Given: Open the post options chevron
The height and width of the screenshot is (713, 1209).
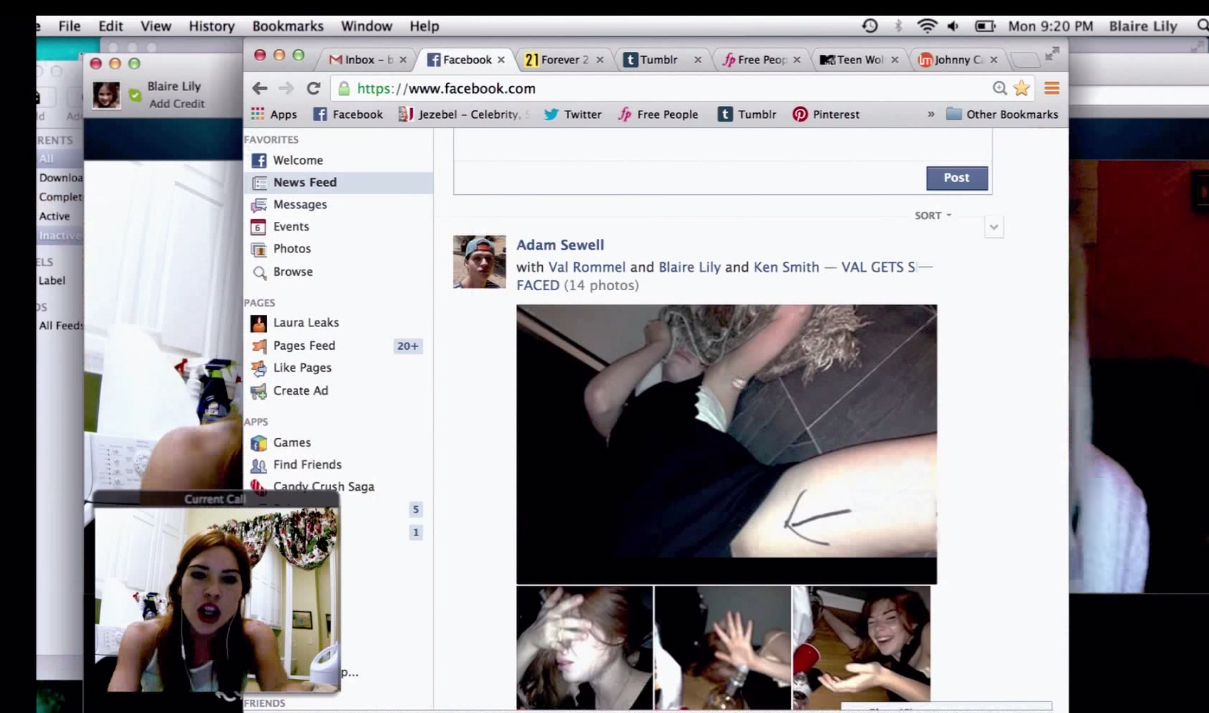Looking at the screenshot, I should 993,227.
